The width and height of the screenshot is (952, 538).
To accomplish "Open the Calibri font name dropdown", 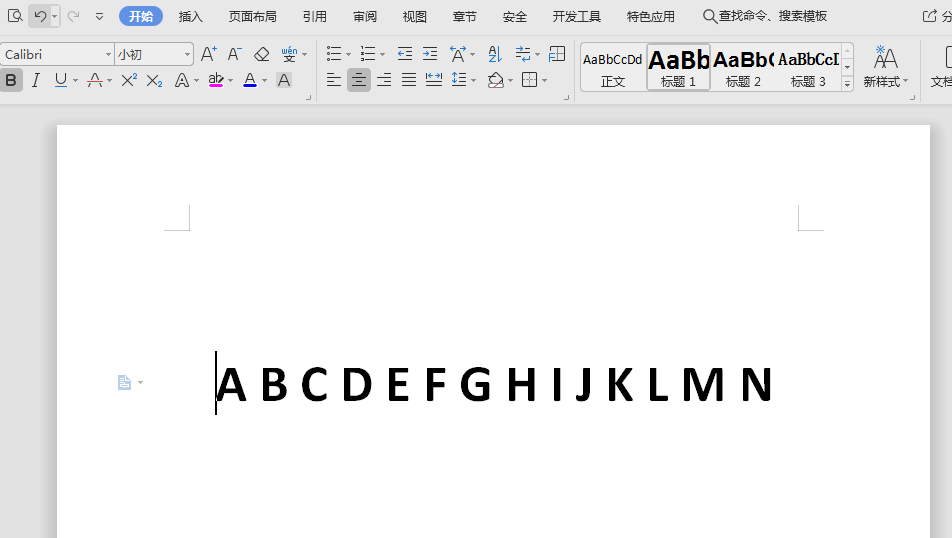I will click(108, 55).
